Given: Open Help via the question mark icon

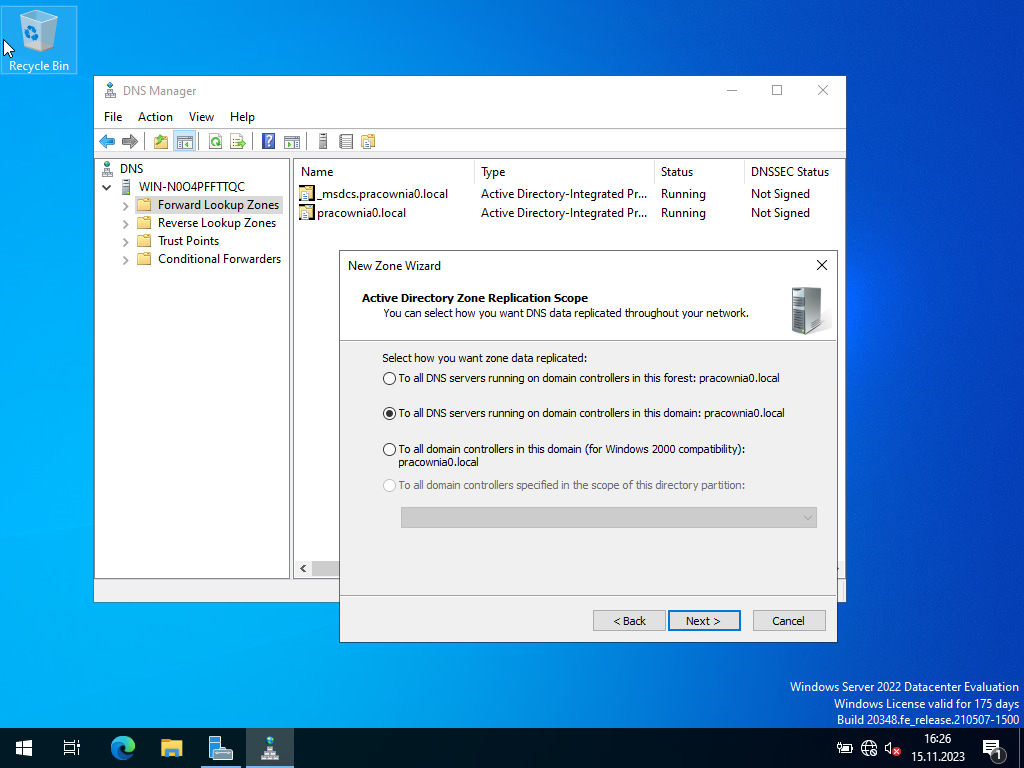Looking at the screenshot, I should (268, 141).
